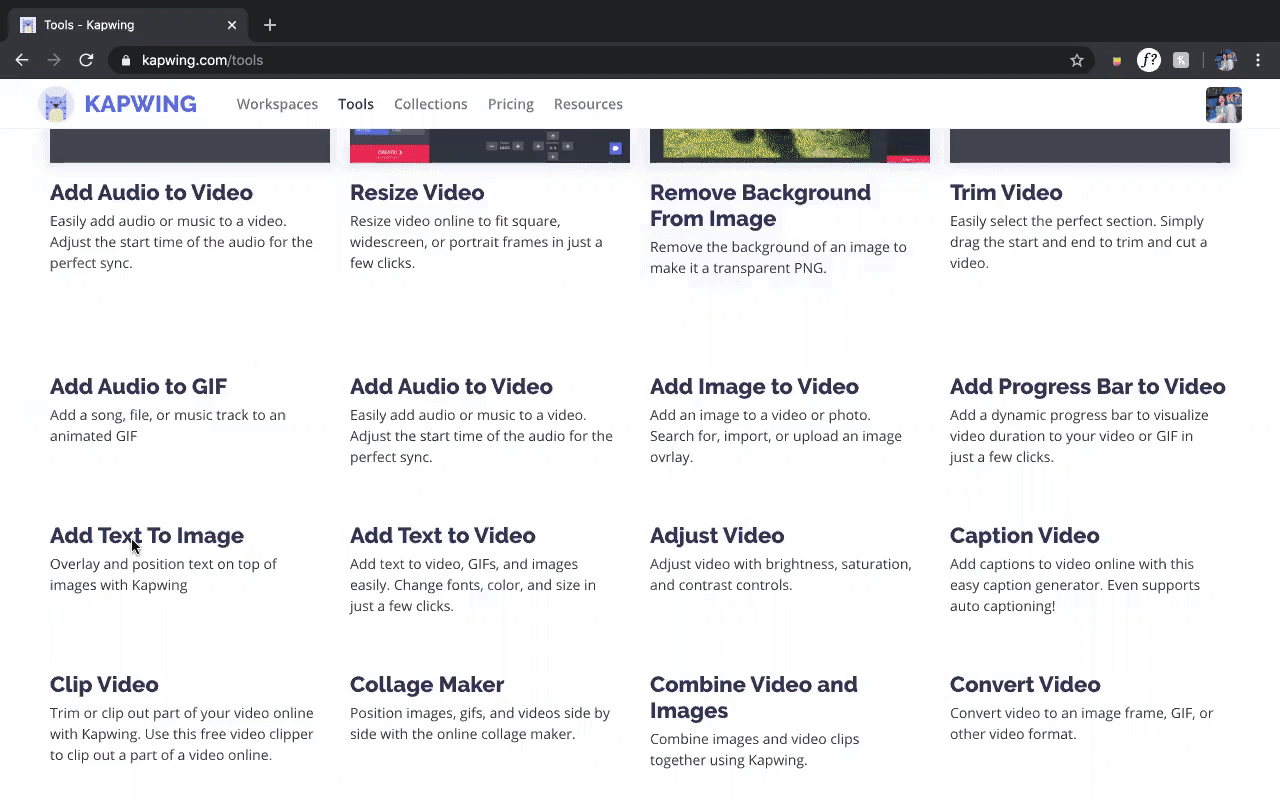Click "Add a song, file, or music track" text
The image size is (1280, 800).
point(167,425)
